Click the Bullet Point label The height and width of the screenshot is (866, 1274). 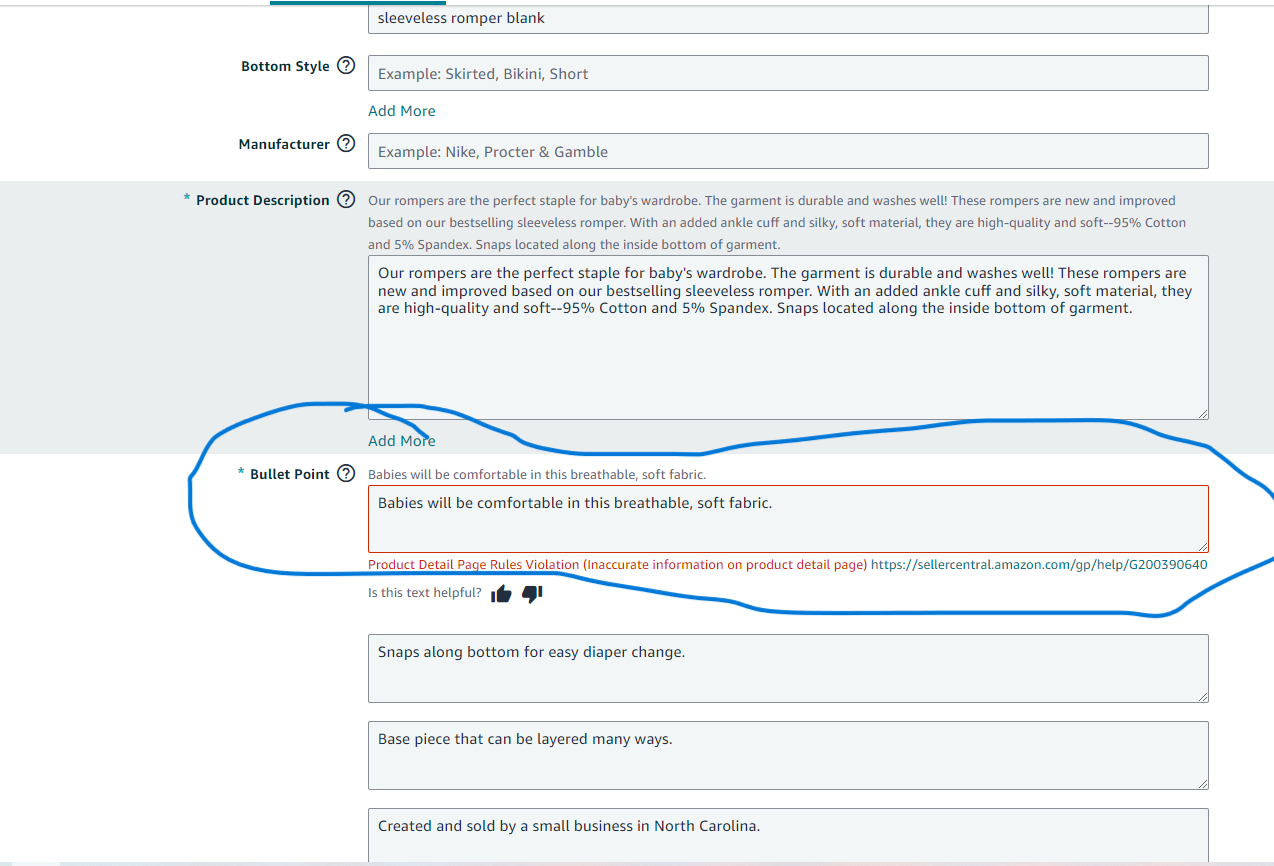coord(289,474)
